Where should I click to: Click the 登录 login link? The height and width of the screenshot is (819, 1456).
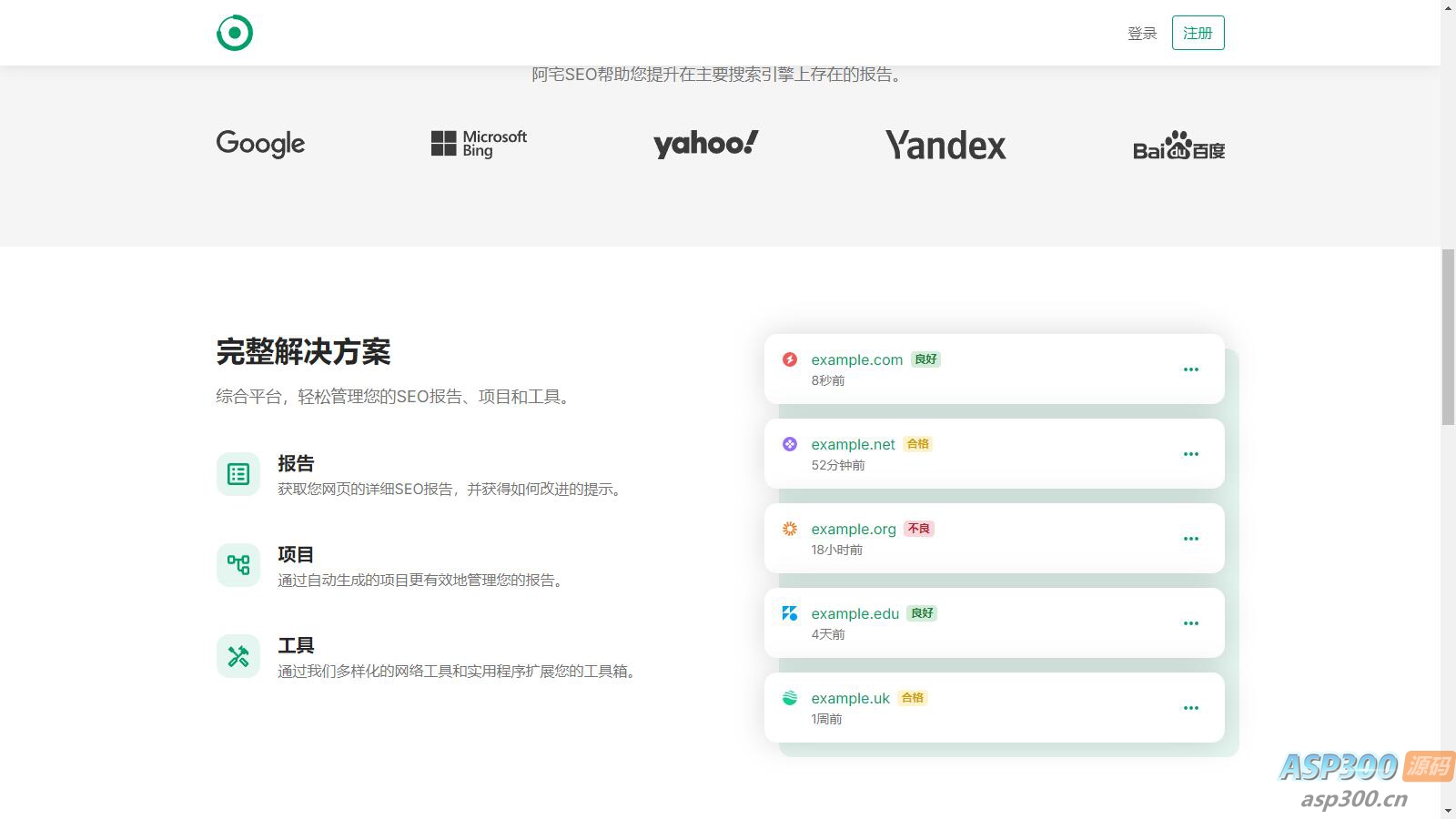point(1142,34)
